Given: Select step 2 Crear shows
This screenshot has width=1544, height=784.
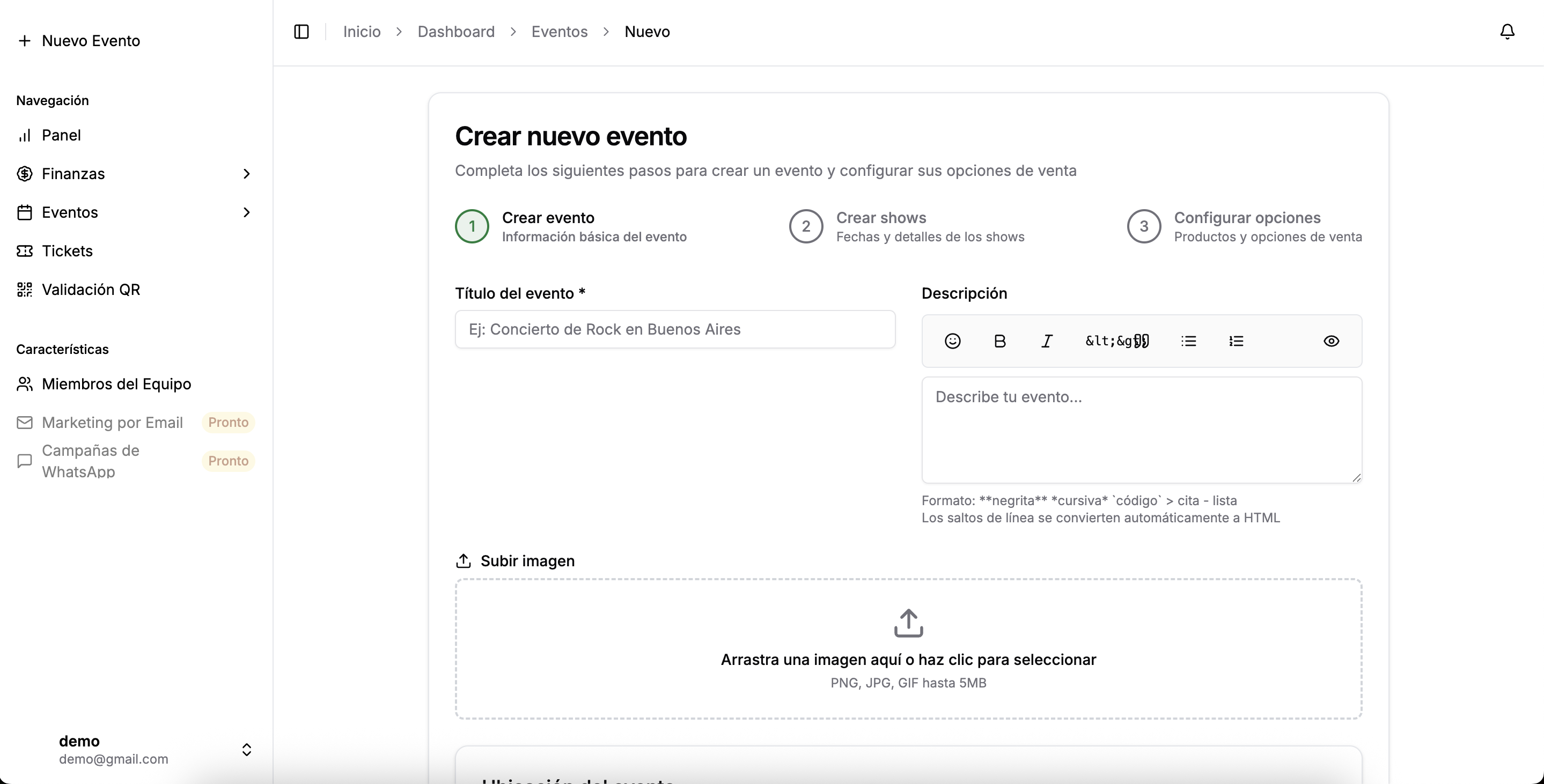Looking at the screenshot, I should tap(906, 226).
